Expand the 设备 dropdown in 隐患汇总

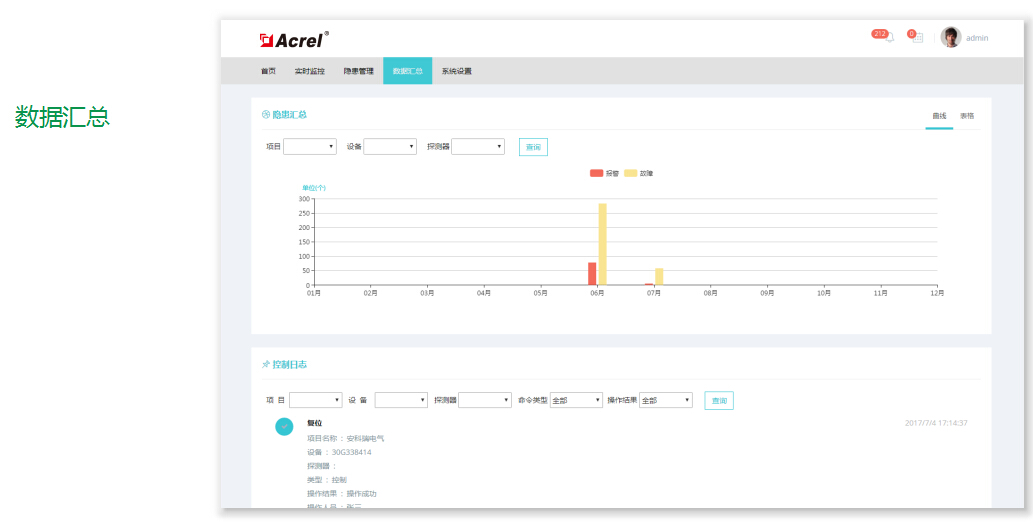[x=390, y=147]
